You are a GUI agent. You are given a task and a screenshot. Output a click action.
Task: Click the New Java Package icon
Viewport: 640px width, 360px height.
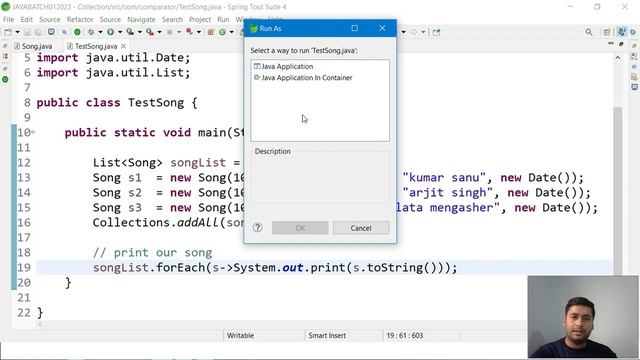(x=211, y=32)
